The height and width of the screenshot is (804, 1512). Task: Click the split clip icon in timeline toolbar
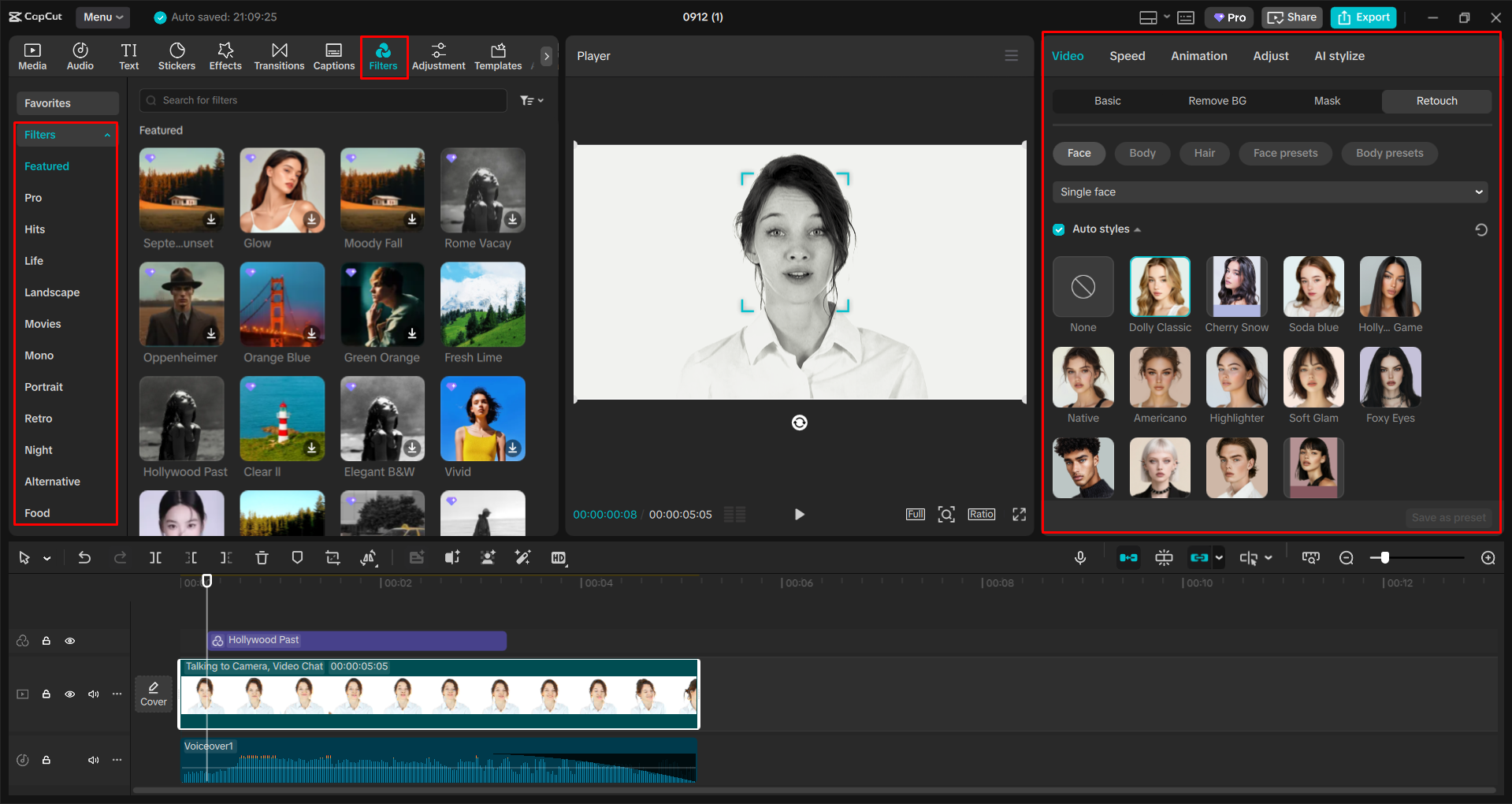click(155, 557)
